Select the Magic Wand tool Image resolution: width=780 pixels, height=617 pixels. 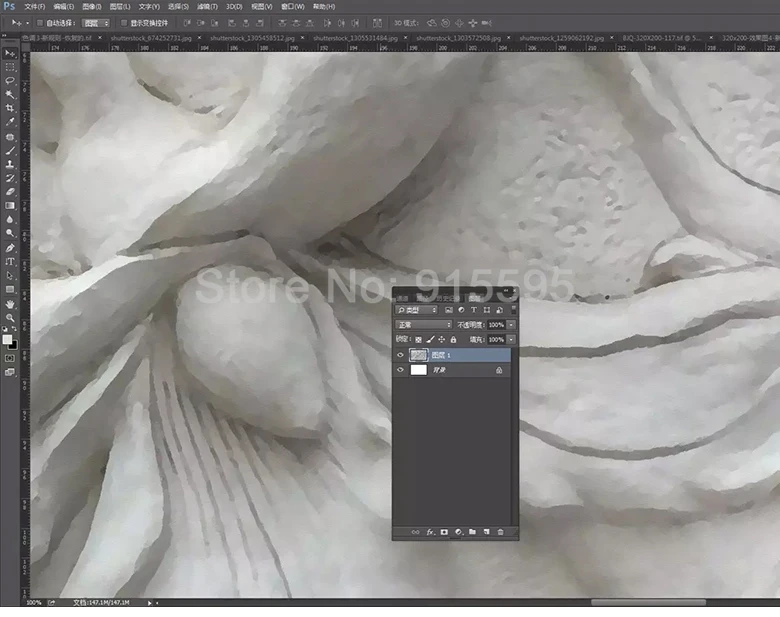tap(10, 94)
